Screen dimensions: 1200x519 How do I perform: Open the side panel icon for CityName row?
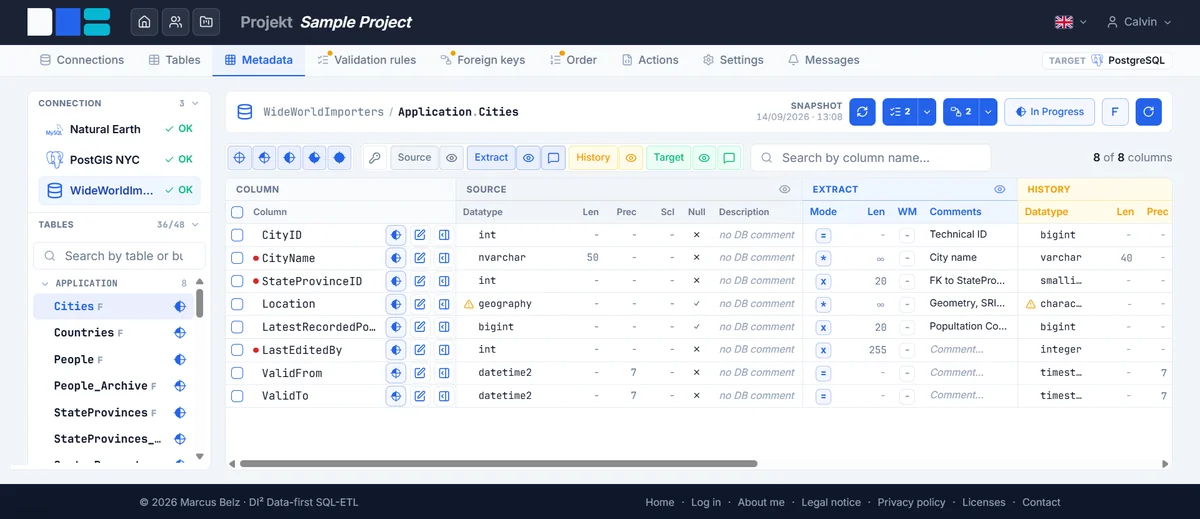point(444,258)
